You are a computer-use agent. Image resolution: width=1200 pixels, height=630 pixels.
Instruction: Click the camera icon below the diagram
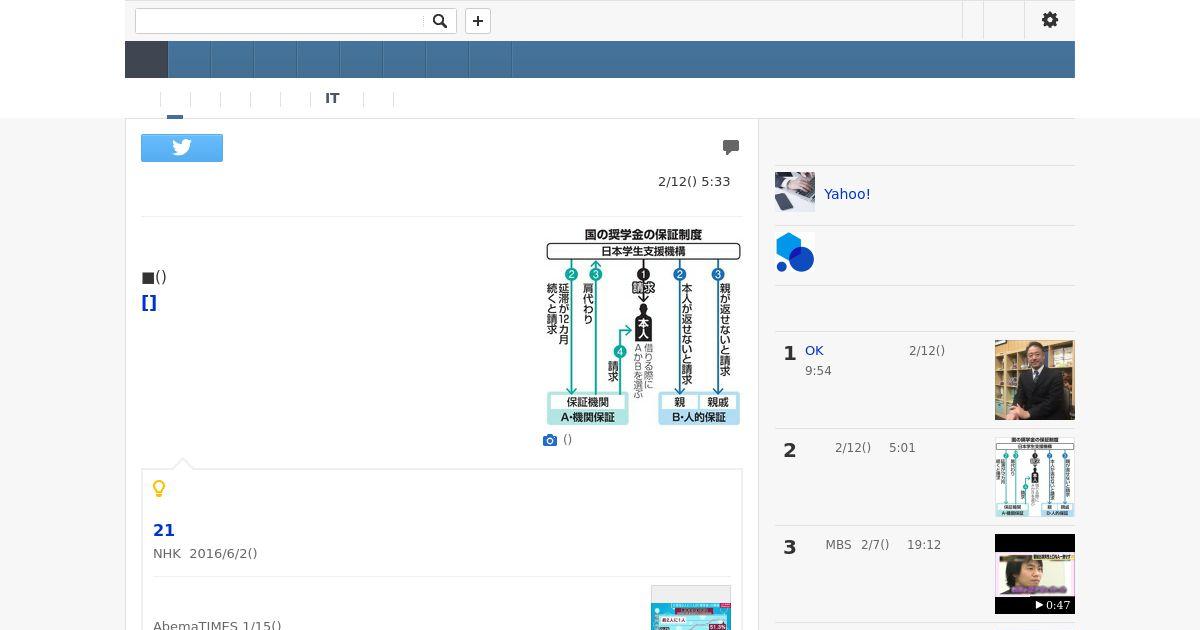550,440
